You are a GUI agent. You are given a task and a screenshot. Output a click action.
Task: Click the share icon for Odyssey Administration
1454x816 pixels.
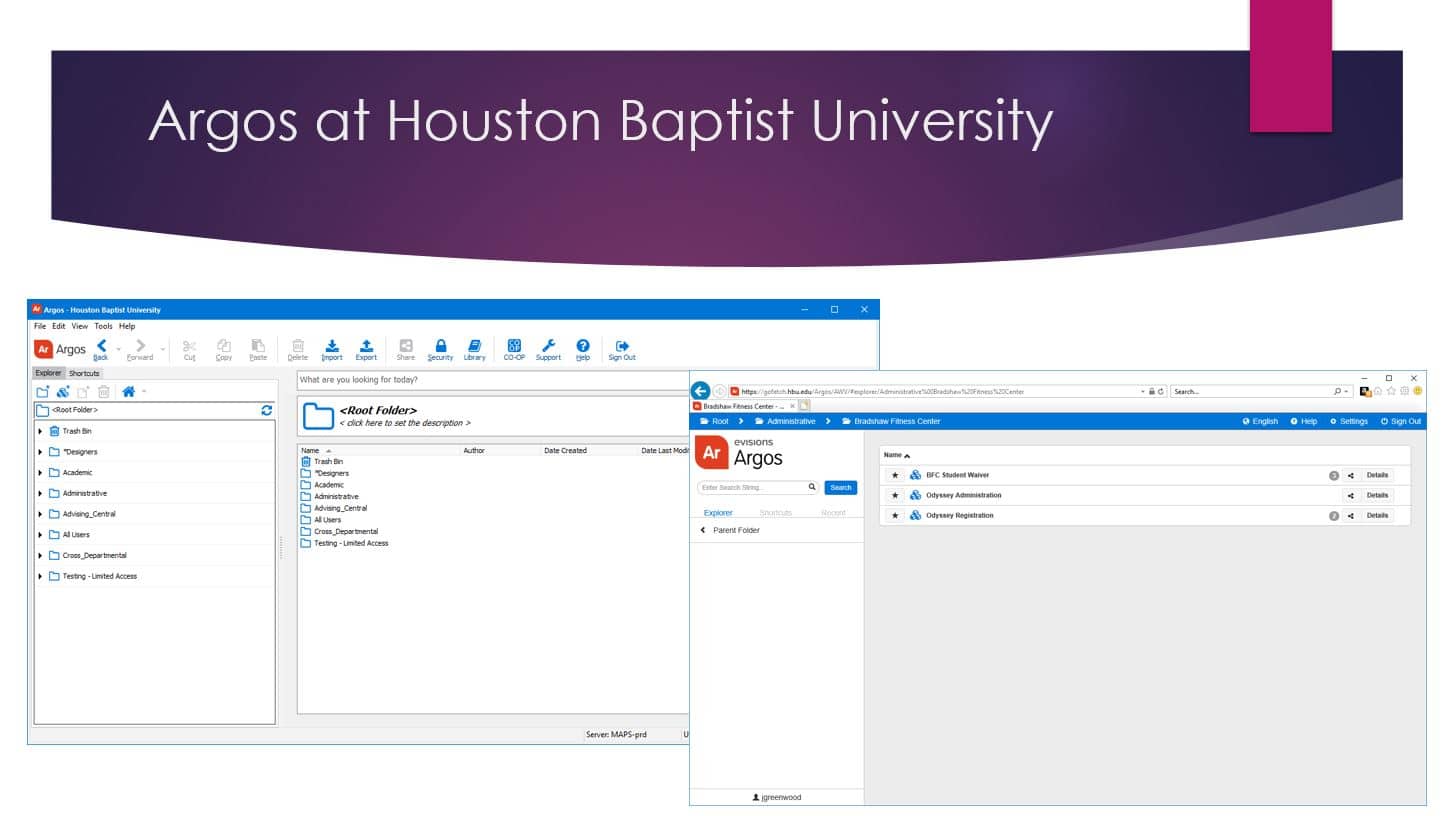[x=1351, y=495]
